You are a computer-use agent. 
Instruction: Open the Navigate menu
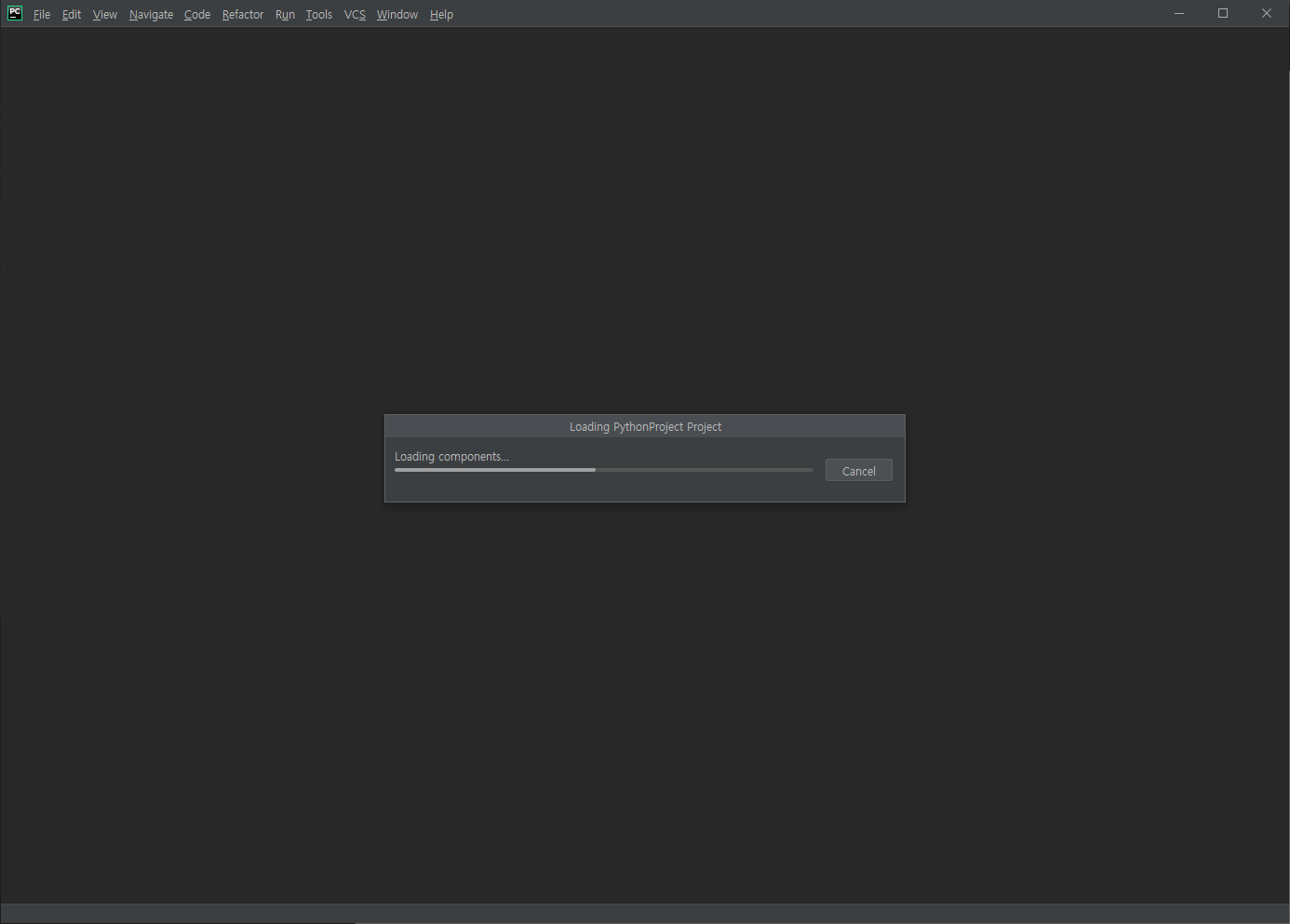click(151, 14)
